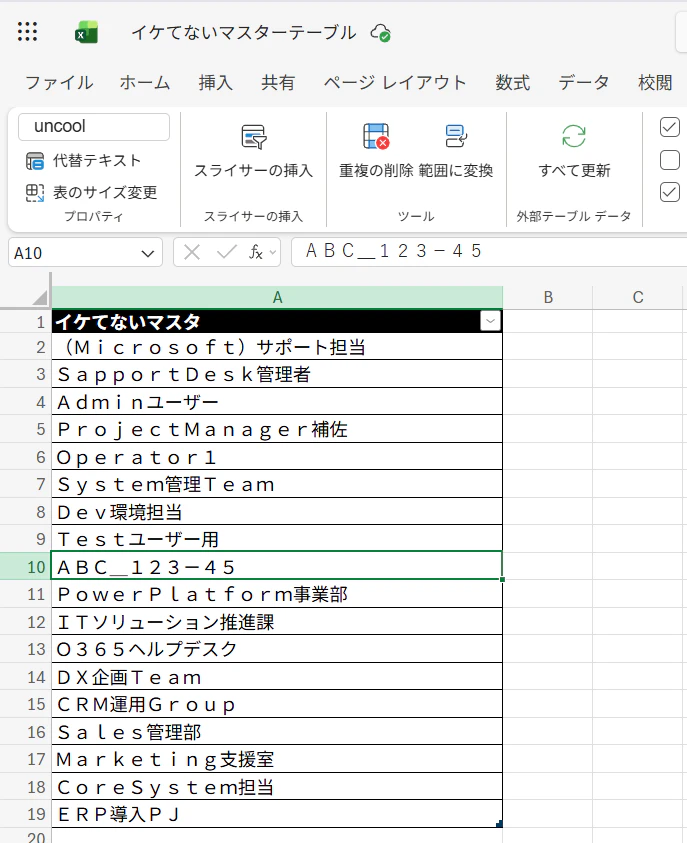The image size is (687, 843).
Task: Click the Excel logo icon
Action: tap(87, 32)
